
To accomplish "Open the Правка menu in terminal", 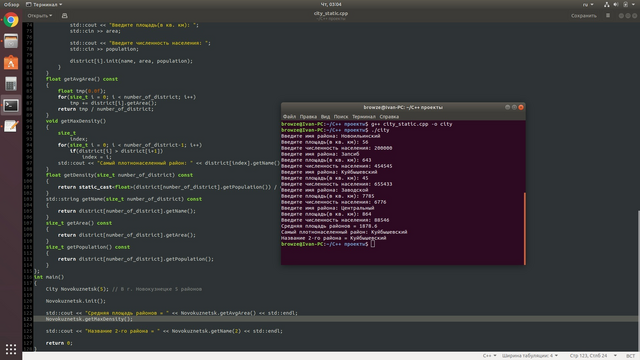I will pos(308,117).
